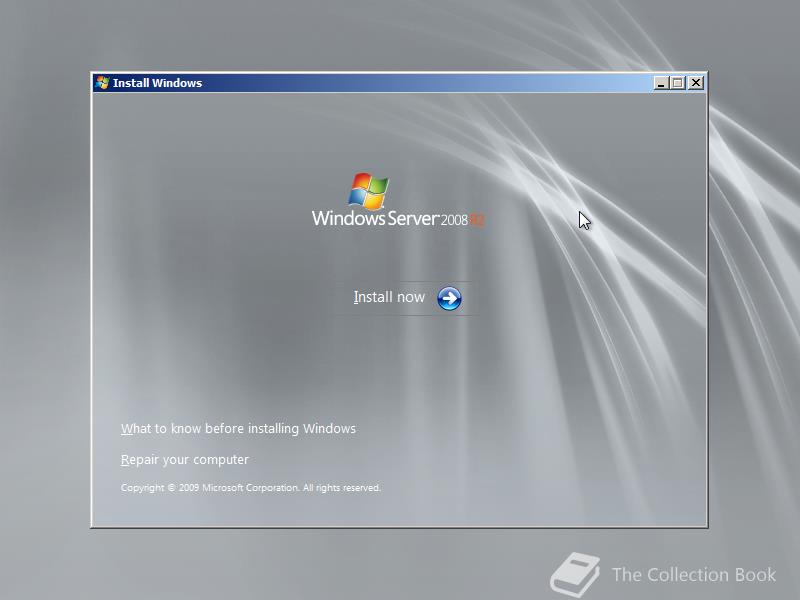Minimize the Install Windows window

pyautogui.click(x=661, y=83)
